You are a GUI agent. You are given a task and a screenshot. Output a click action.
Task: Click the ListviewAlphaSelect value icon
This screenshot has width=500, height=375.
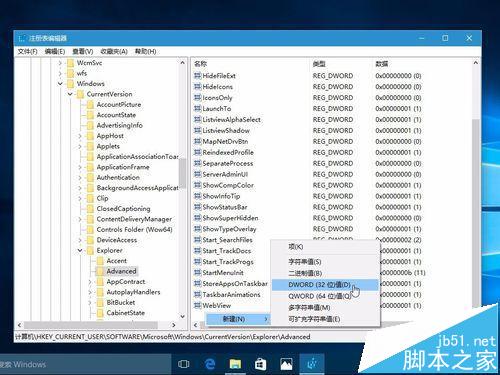point(198,120)
